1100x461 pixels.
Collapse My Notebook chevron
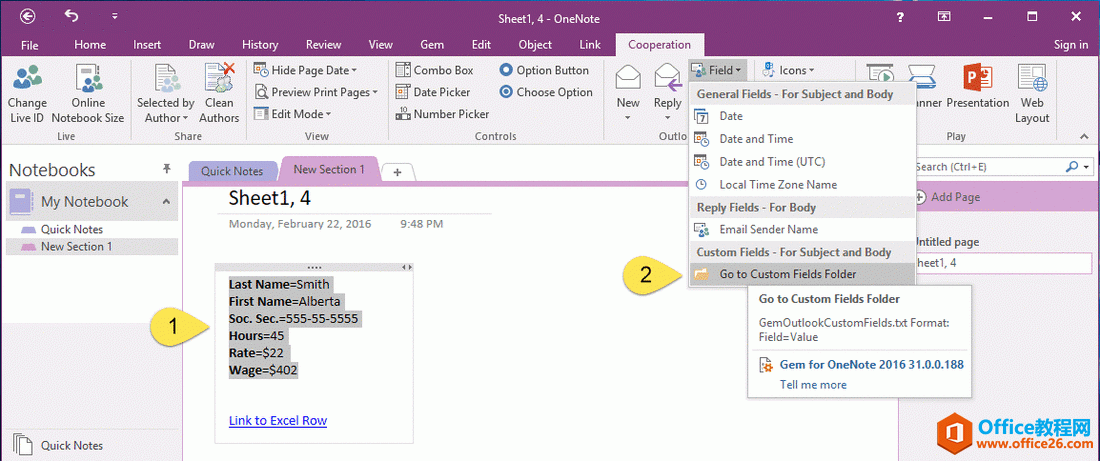[x=166, y=202]
